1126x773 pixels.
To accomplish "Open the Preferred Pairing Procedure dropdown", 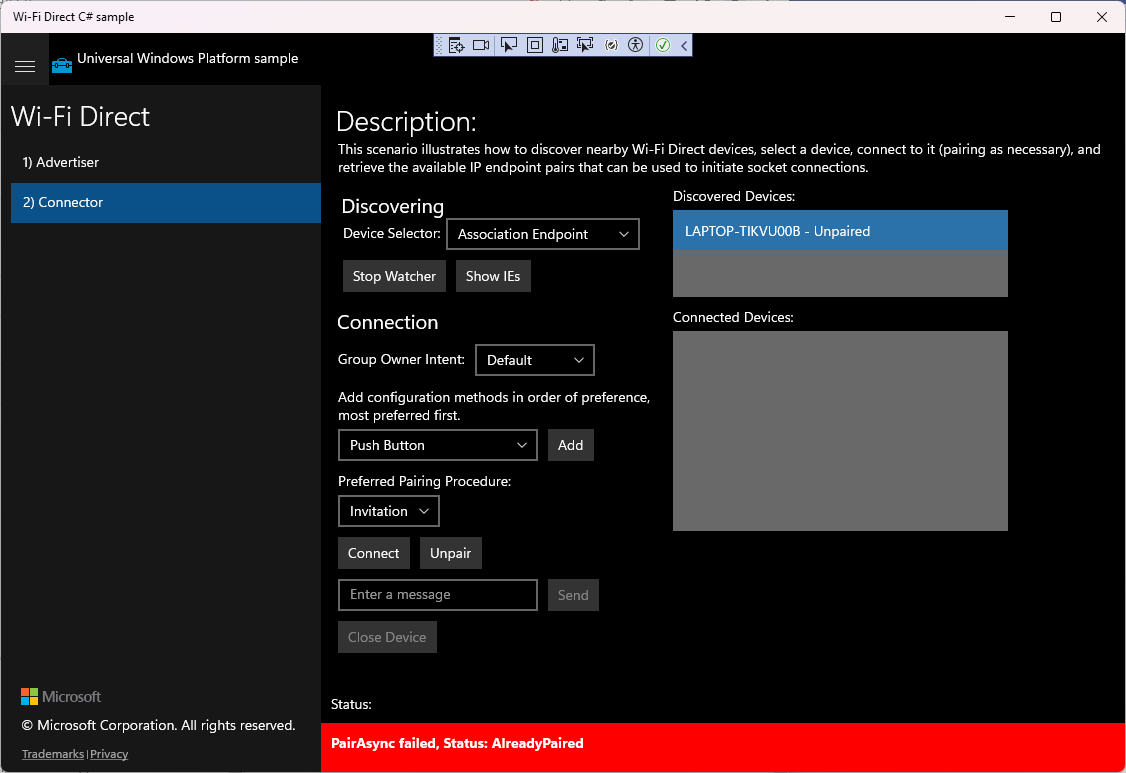I will click(388, 511).
